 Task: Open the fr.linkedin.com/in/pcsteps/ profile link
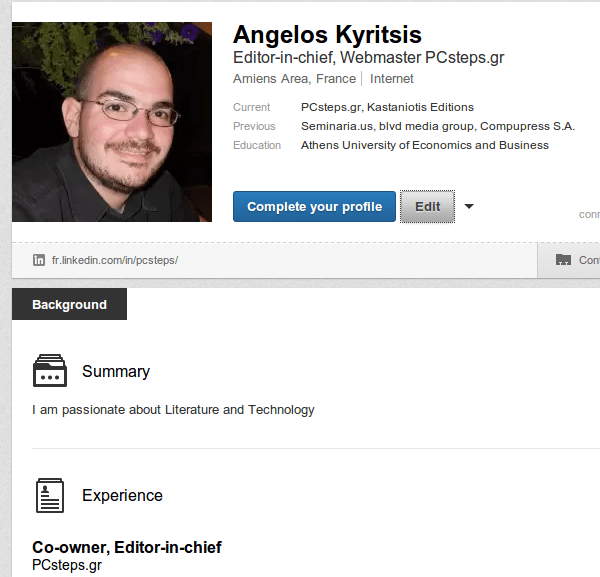[x=115, y=260]
